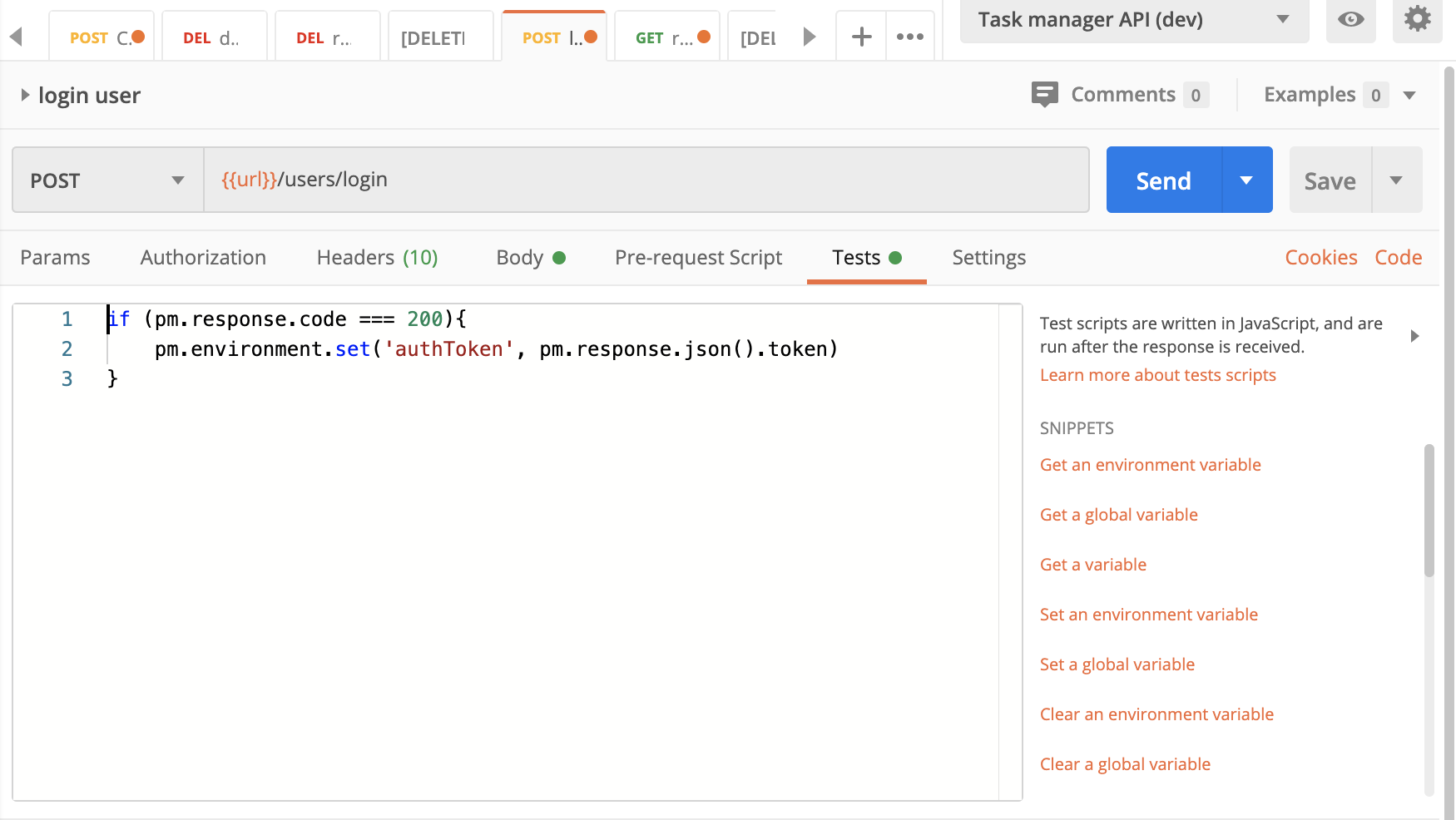The height and width of the screenshot is (820, 1456).
Task: Select the Tests tab
Action: tap(866, 258)
